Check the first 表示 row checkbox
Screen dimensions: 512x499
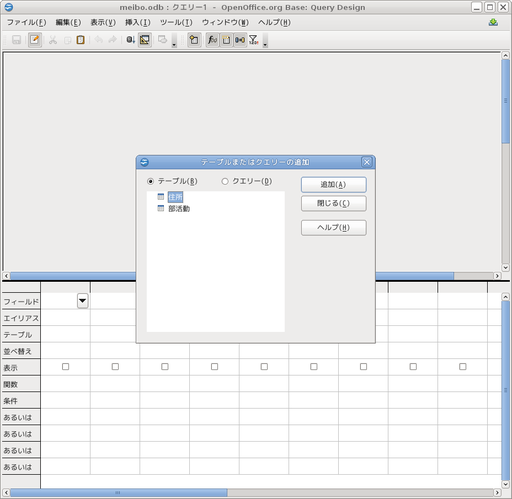65,367
